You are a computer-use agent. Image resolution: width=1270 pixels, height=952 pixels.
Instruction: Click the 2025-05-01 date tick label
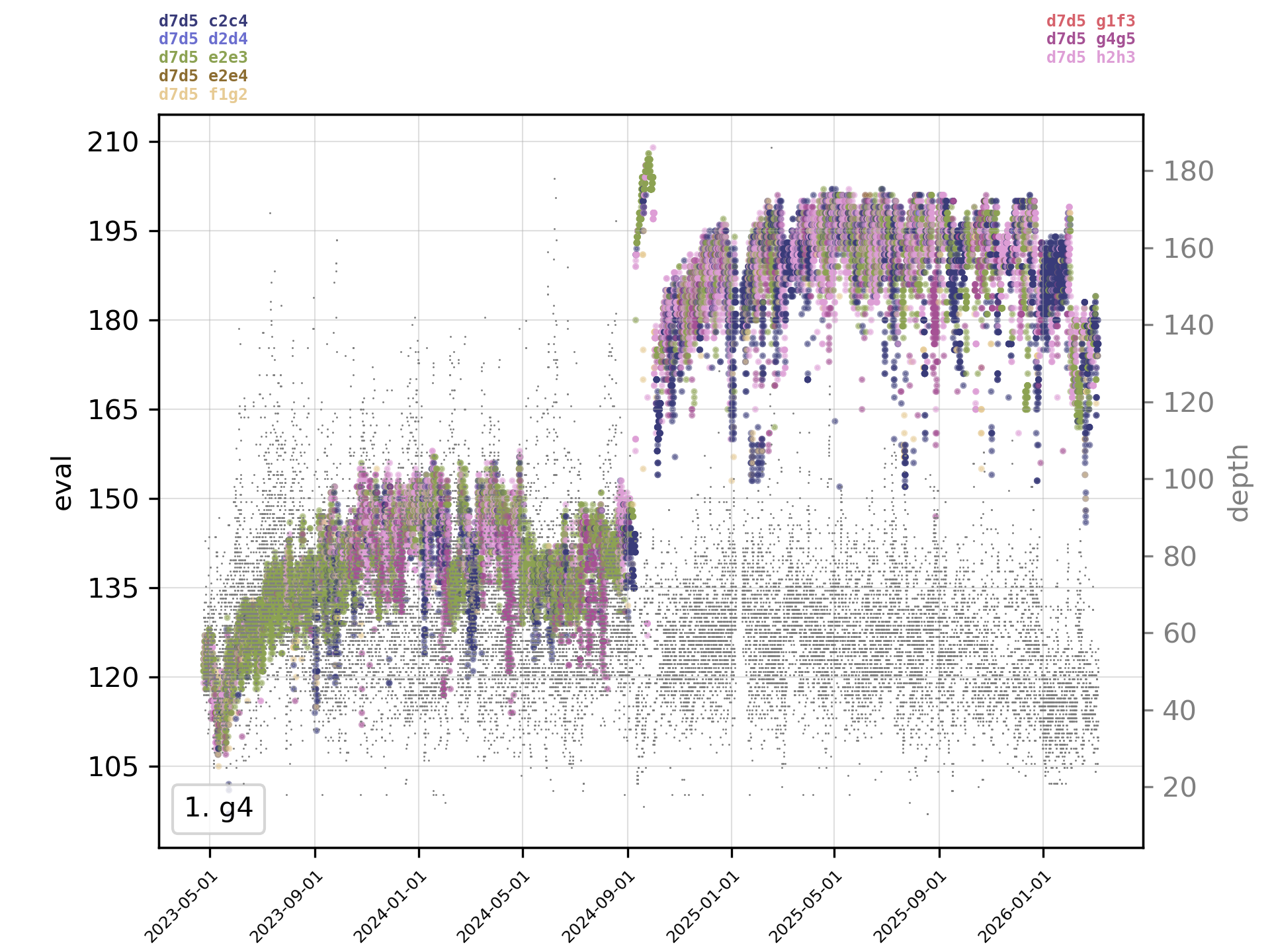click(x=804, y=907)
